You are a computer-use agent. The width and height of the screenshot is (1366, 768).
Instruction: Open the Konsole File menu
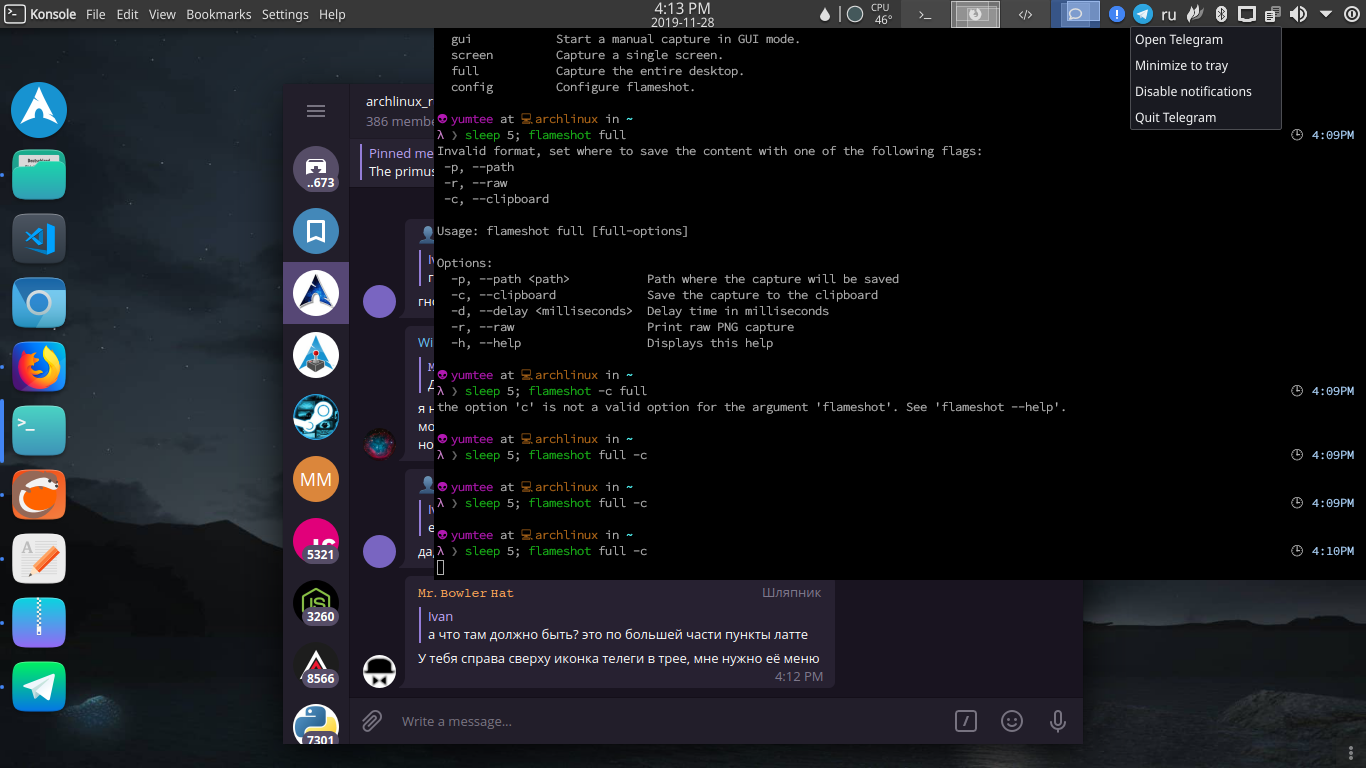click(96, 14)
